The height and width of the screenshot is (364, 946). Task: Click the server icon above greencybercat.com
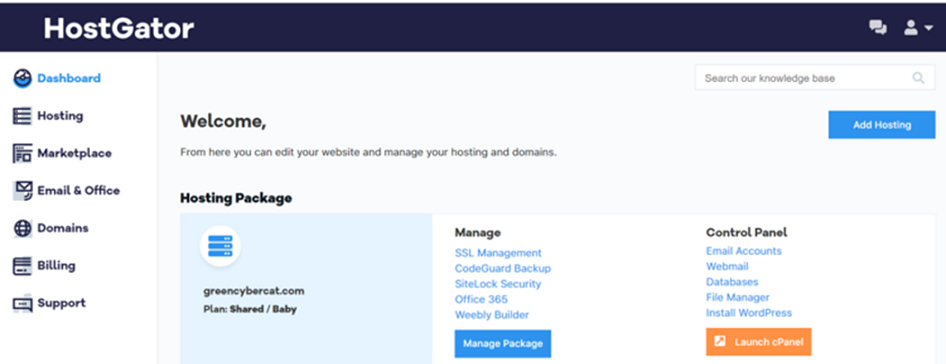click(x=220, y=246)
